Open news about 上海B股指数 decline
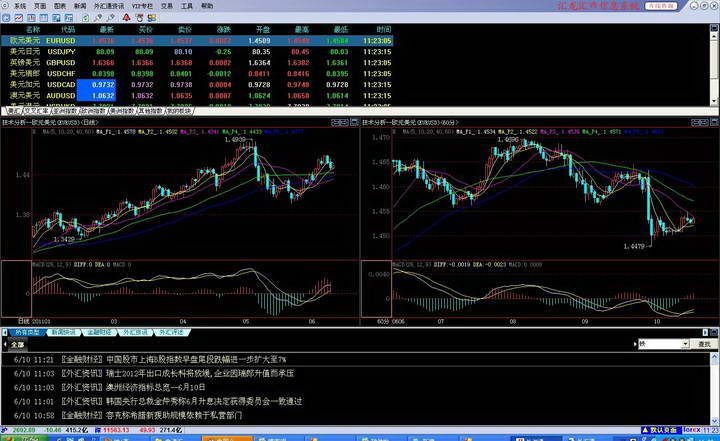Screen dimensions: 720x441 150,360
